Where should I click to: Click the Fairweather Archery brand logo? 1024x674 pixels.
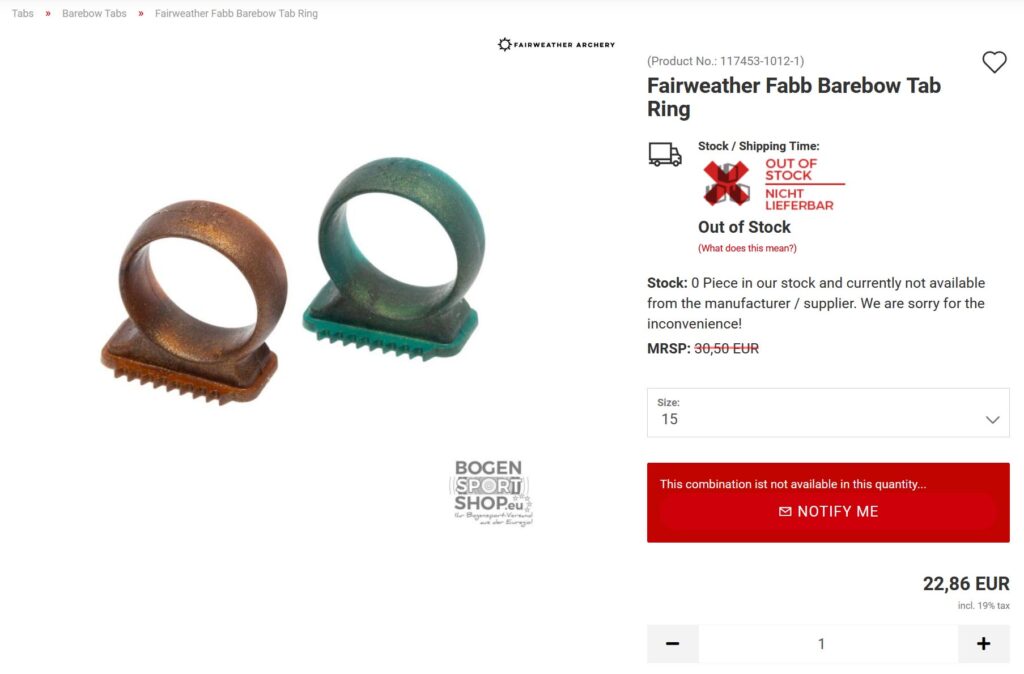point(556,44)
